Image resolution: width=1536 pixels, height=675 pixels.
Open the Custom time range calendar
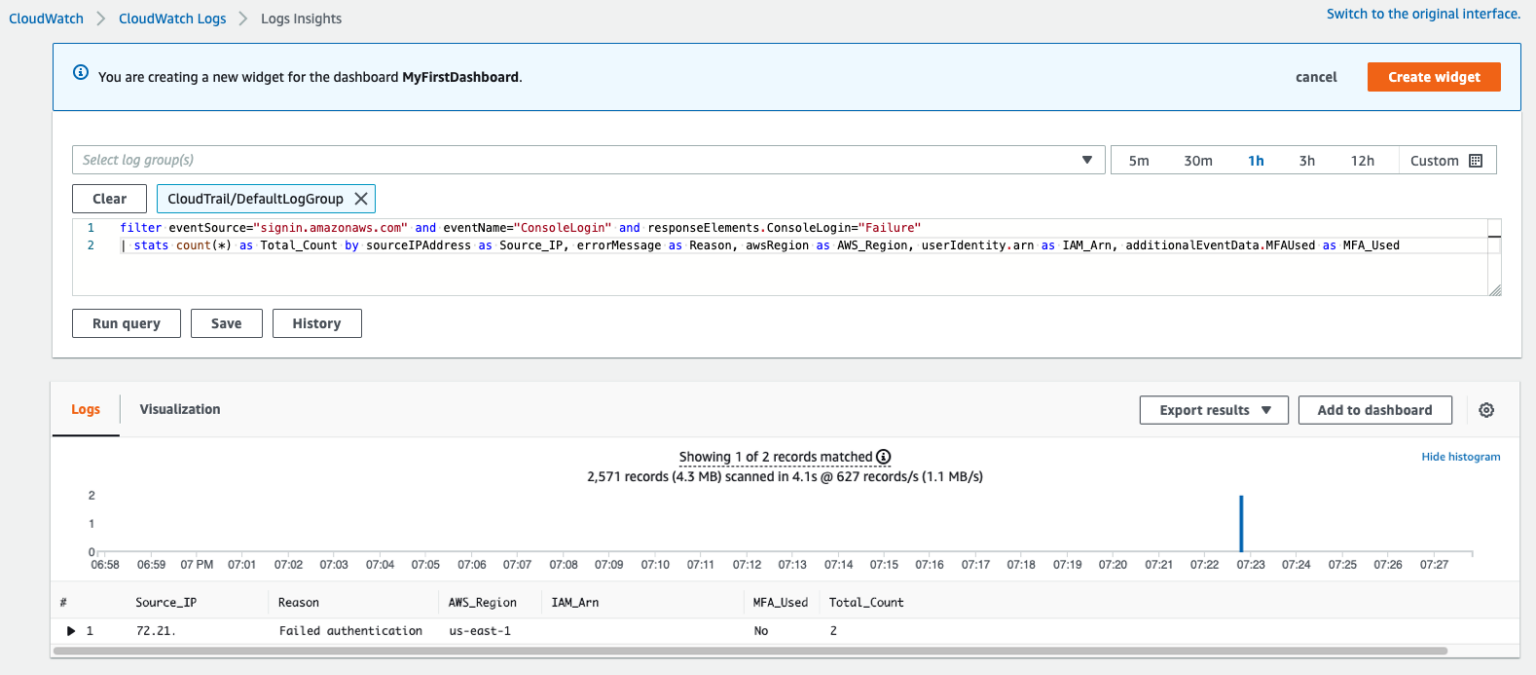coord(1446,161)
